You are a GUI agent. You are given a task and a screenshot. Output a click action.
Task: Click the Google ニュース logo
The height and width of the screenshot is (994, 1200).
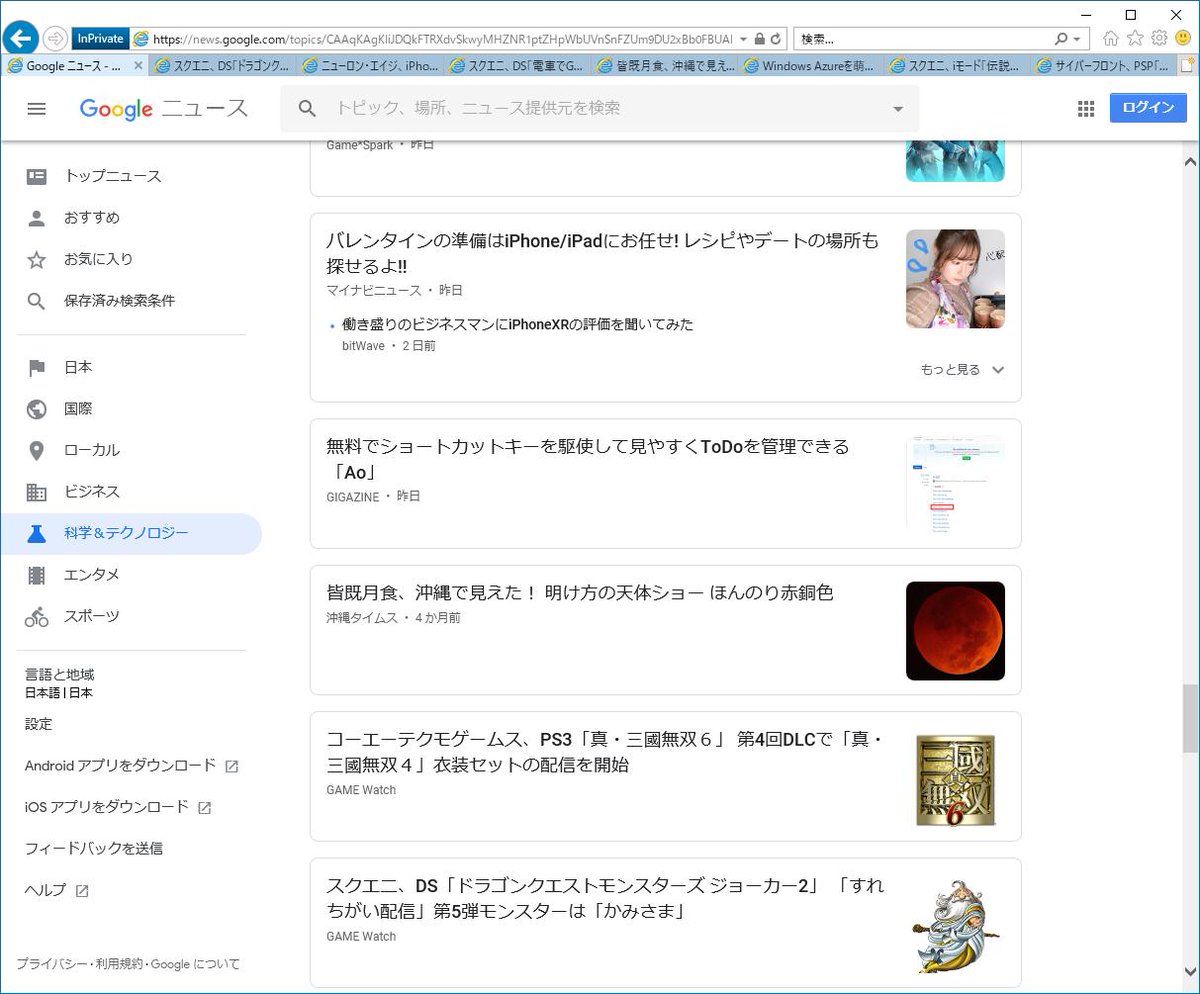(164, 109)
